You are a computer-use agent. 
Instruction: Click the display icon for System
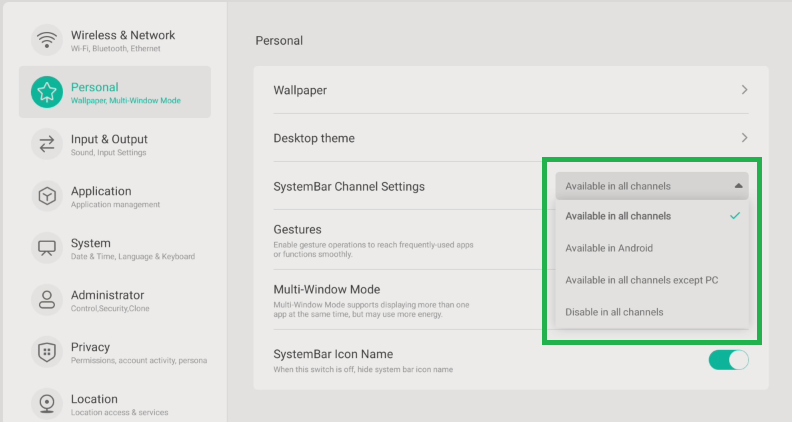46,248
